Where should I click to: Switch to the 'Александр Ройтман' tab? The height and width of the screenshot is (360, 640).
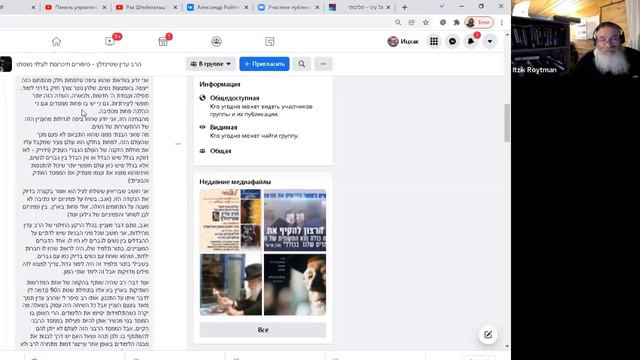(217, 7)
